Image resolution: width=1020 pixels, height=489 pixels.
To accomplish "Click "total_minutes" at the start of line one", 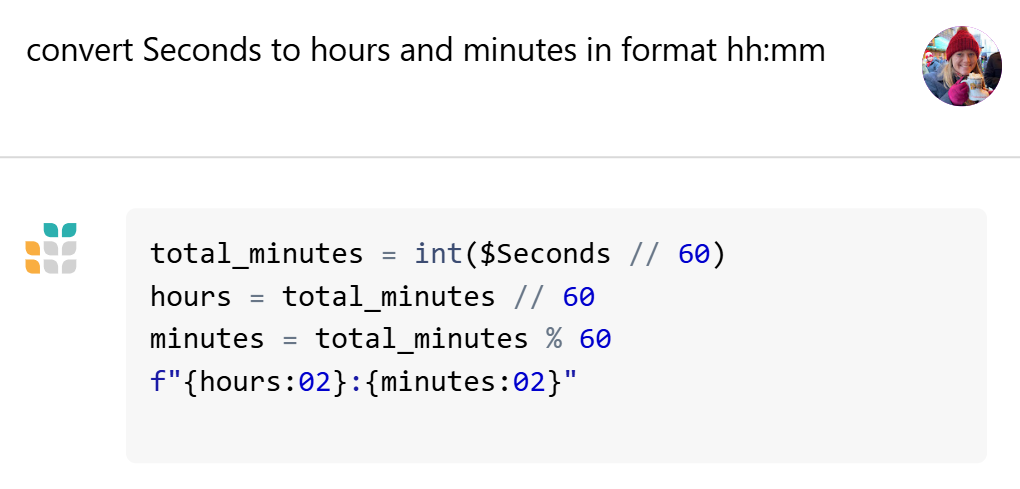I will 257,254.
